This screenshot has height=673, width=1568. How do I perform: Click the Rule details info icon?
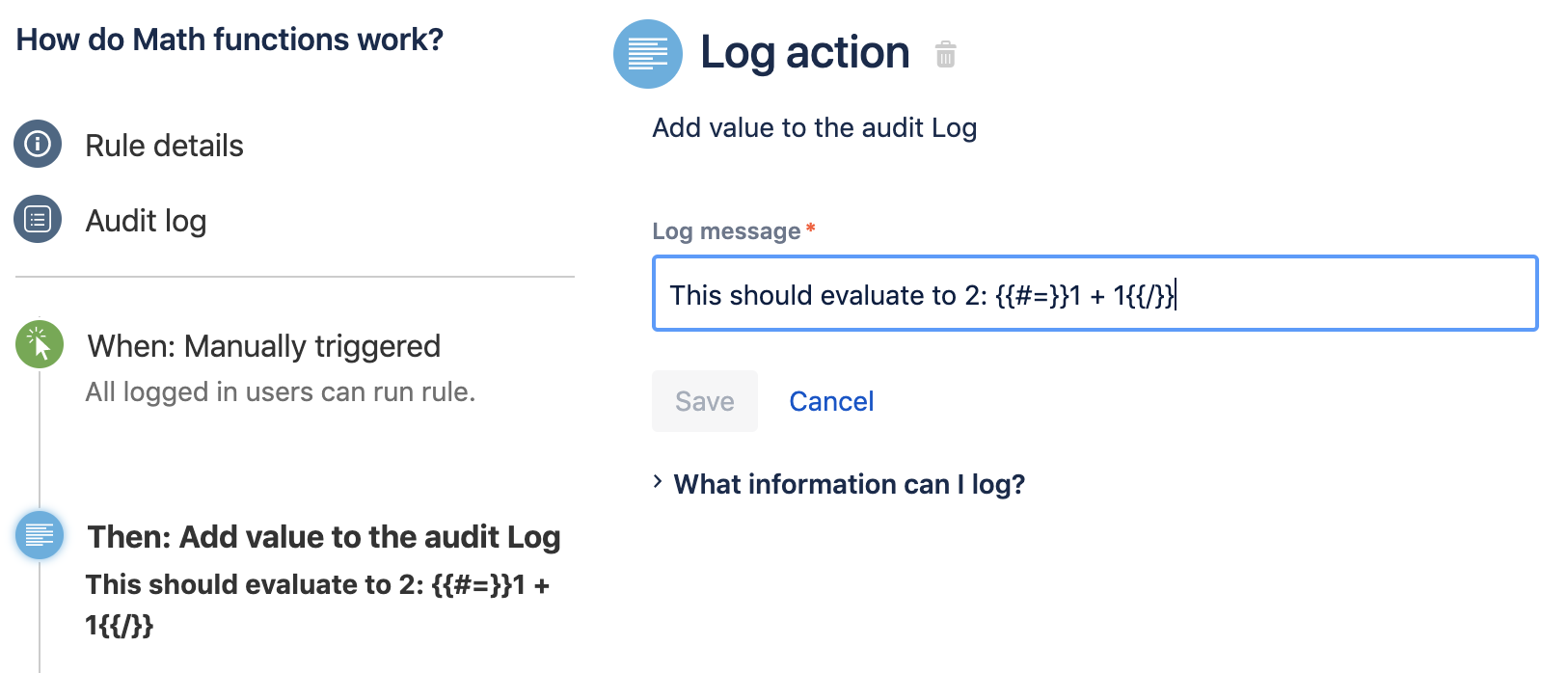(x=38, y=145)
